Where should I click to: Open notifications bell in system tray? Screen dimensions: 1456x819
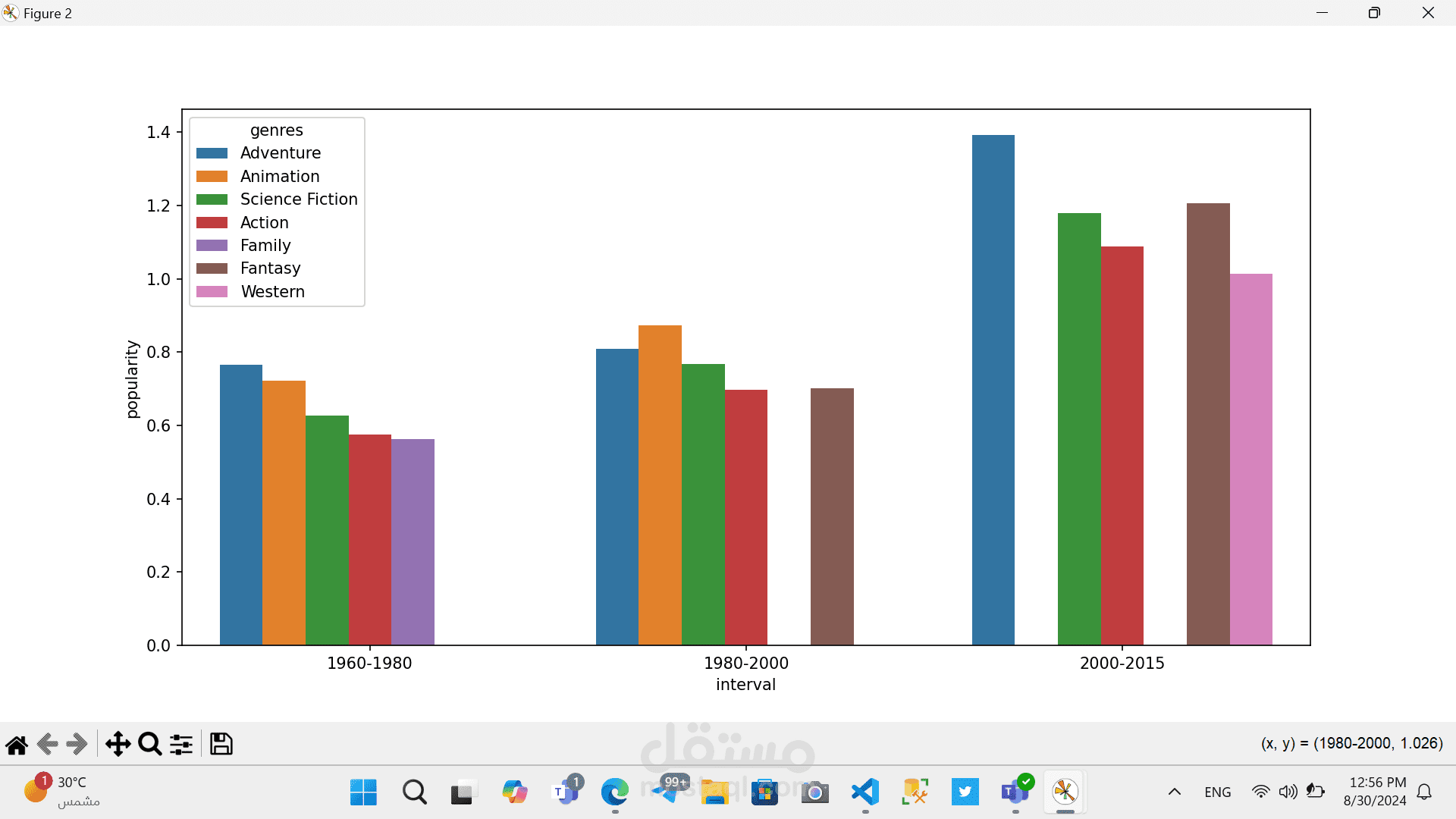[x=1424, y=792]
